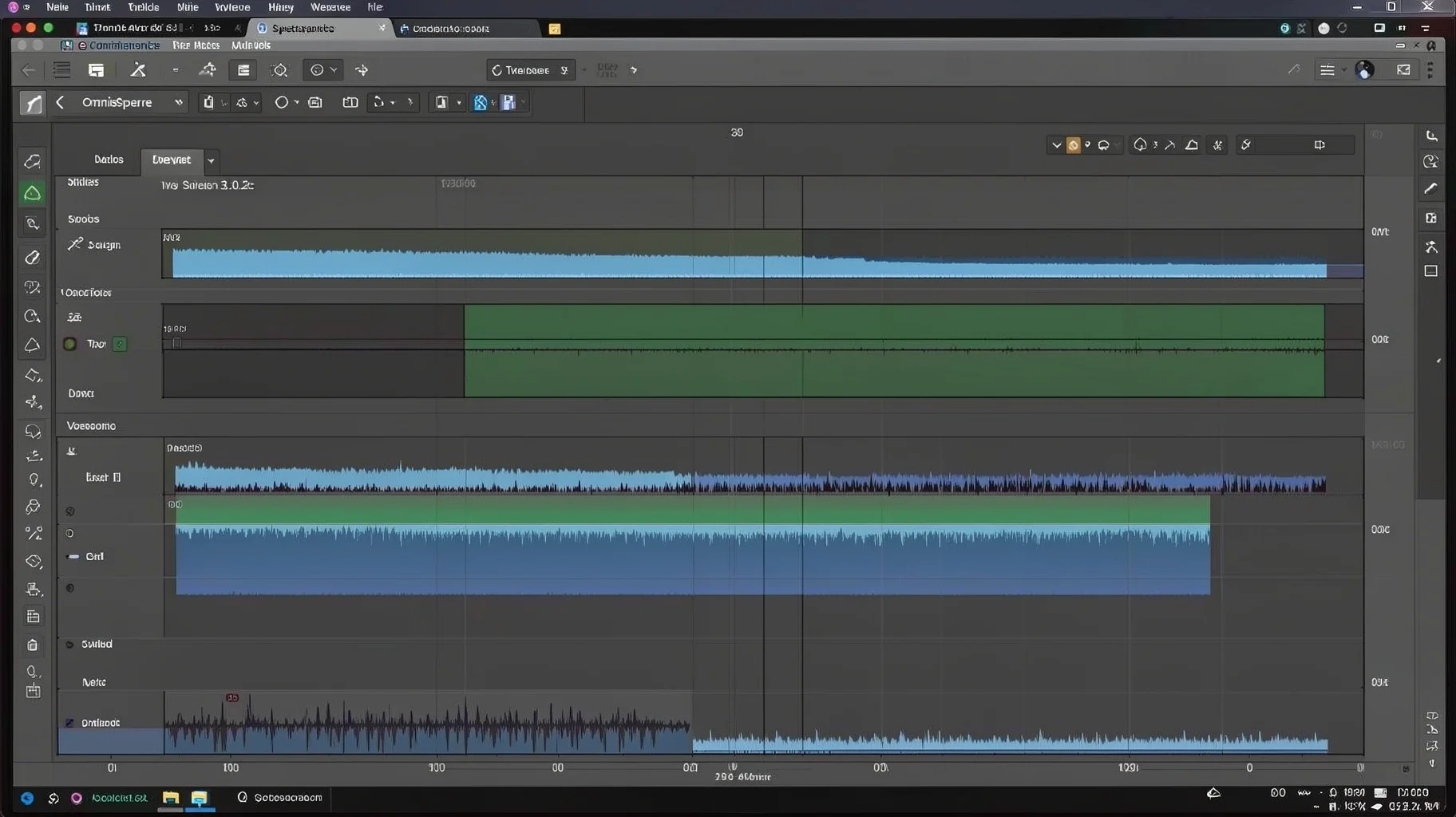Open the page layout dropdown in second toolbar
The width and height of the screenshot is (1456, 817).
tap(458, 103)
